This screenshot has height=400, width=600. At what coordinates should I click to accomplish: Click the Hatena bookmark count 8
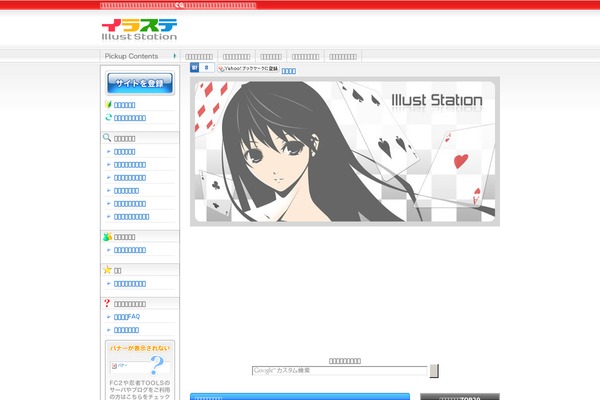(x=207, y=68)
